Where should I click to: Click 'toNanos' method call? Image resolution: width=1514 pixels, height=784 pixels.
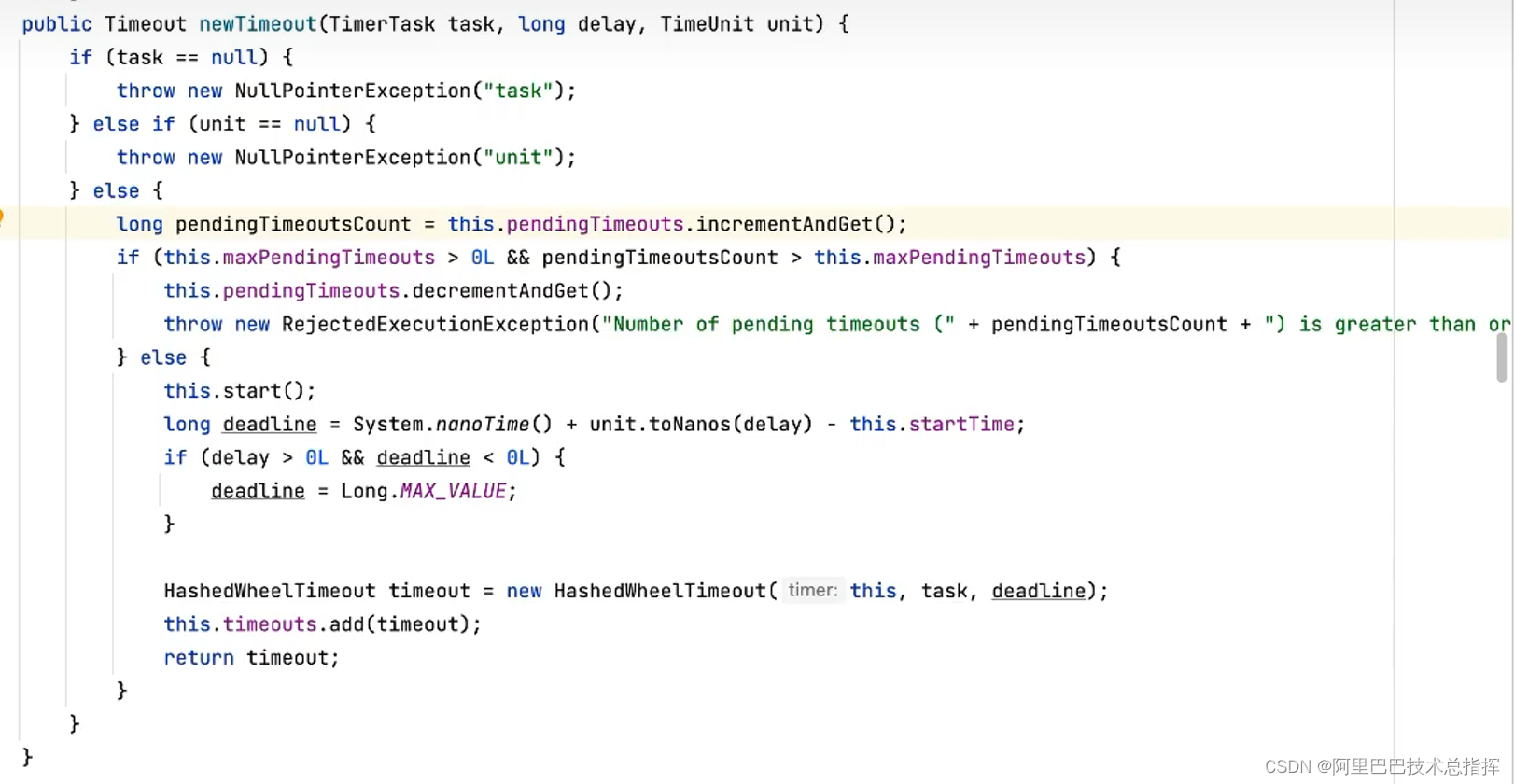click(x=690, y=424)
